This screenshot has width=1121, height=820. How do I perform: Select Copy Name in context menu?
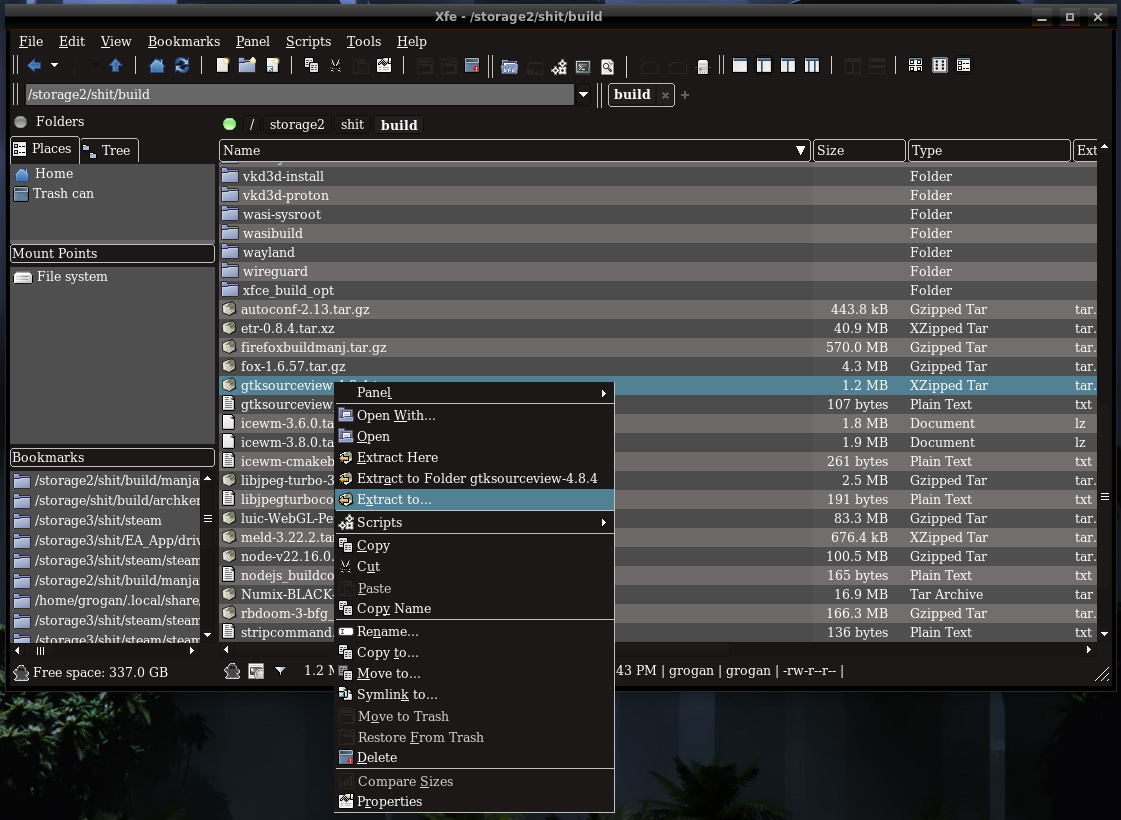point(475,608)
